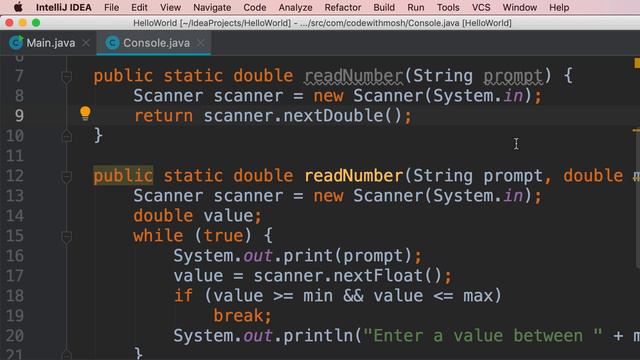Collapse the while loop fold at line 15

coord(67,236)
